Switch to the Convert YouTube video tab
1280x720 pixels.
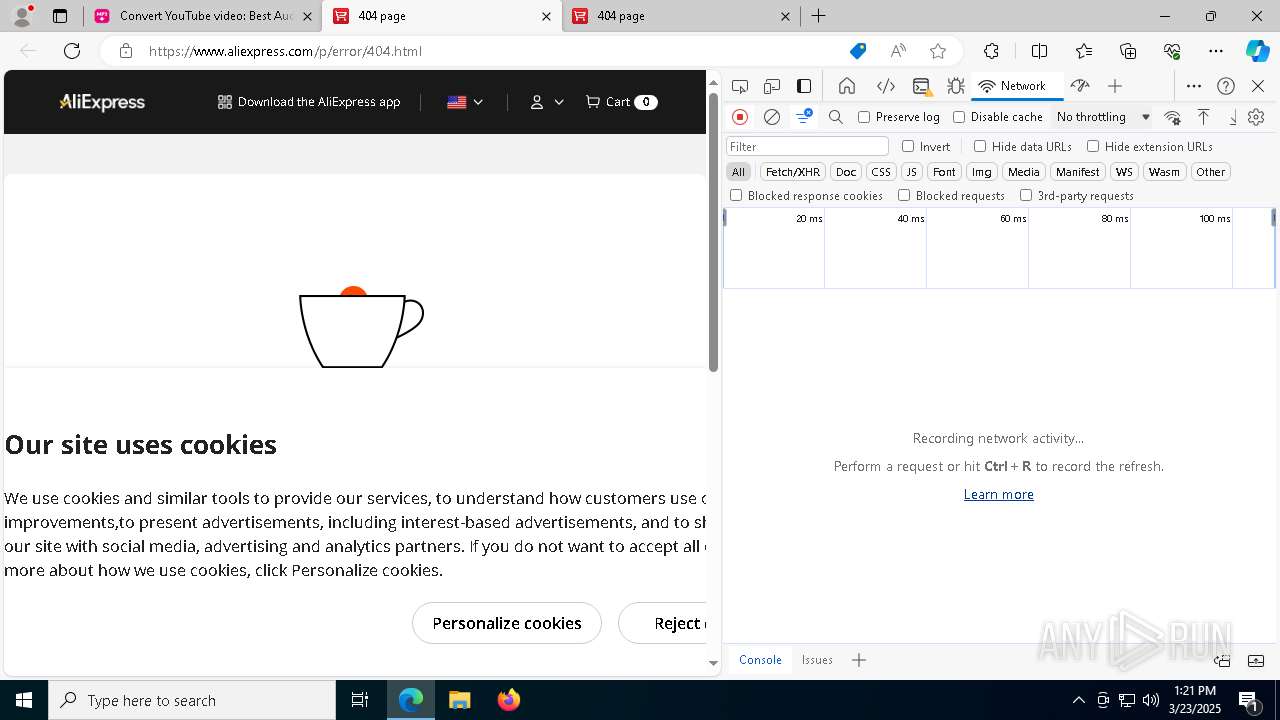point(204,16)
